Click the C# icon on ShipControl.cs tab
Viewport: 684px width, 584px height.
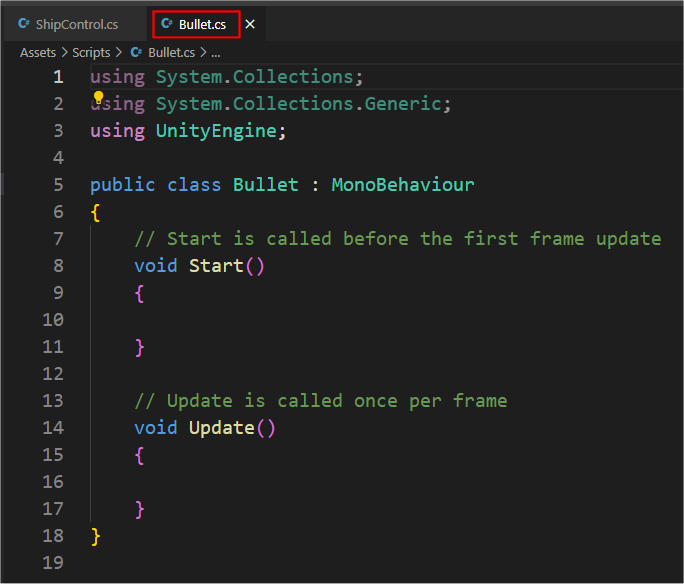point(24,24)
